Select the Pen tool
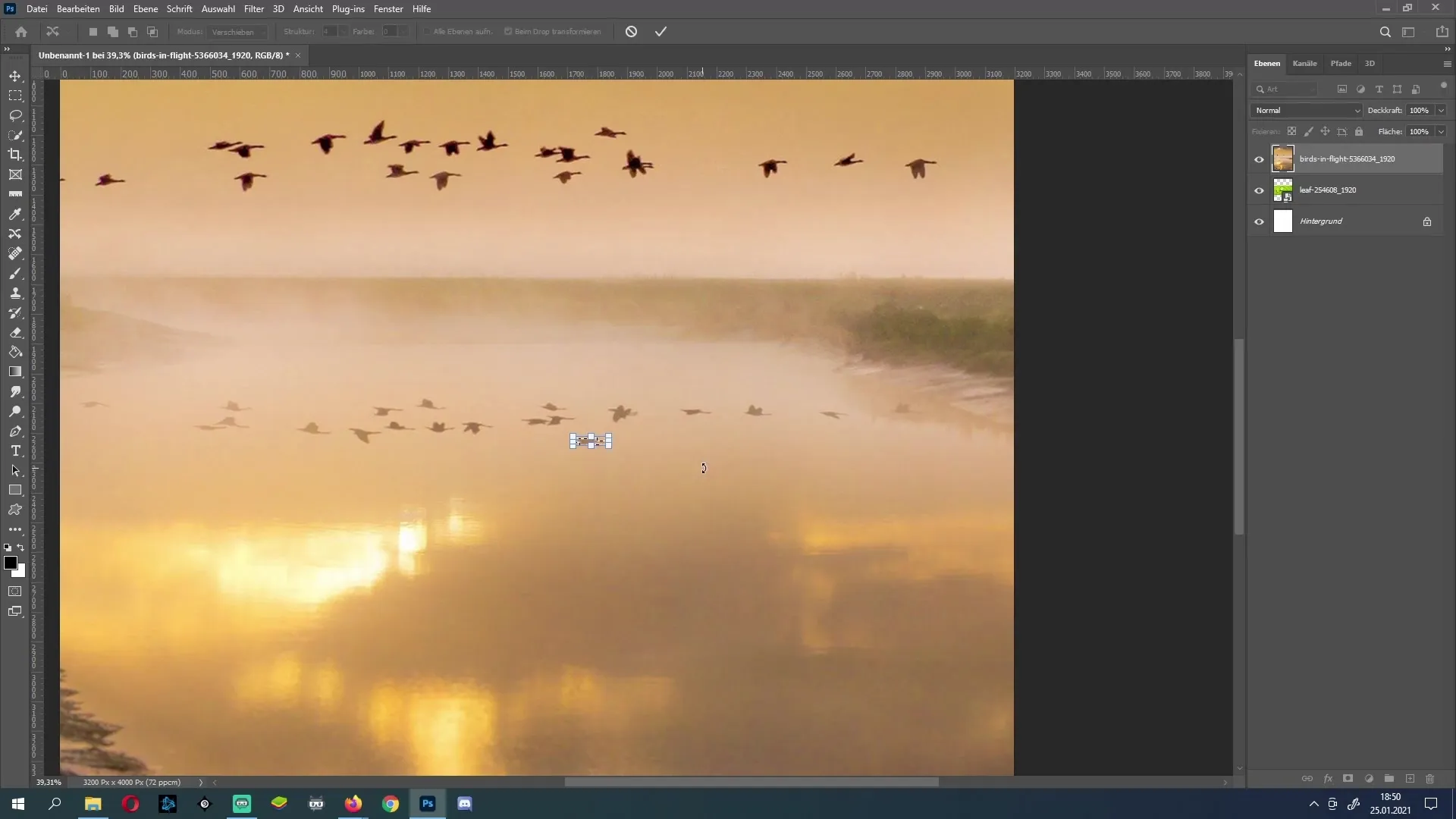 click(x=15, y=431)
